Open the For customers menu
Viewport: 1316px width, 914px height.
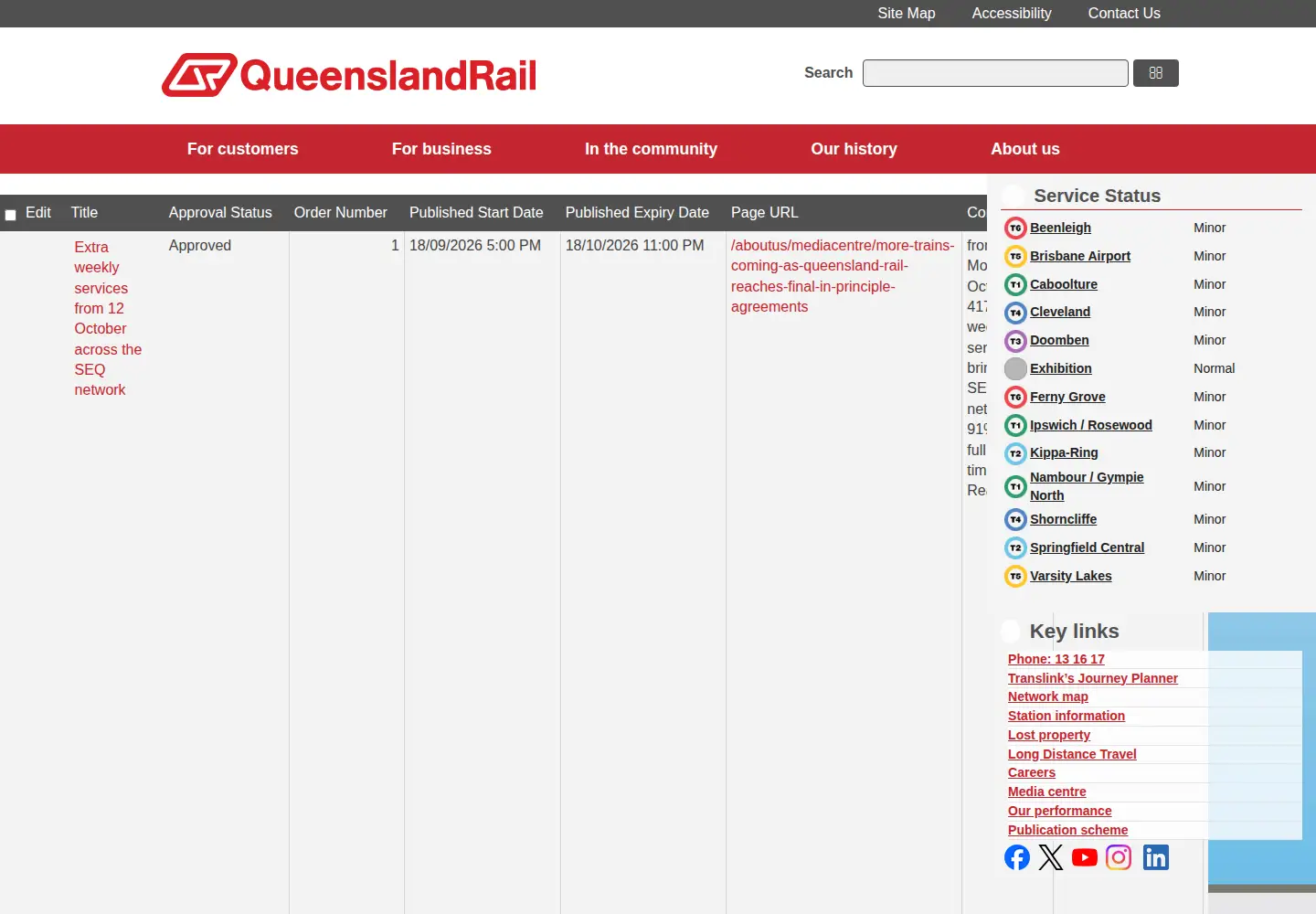click(243, 149)
